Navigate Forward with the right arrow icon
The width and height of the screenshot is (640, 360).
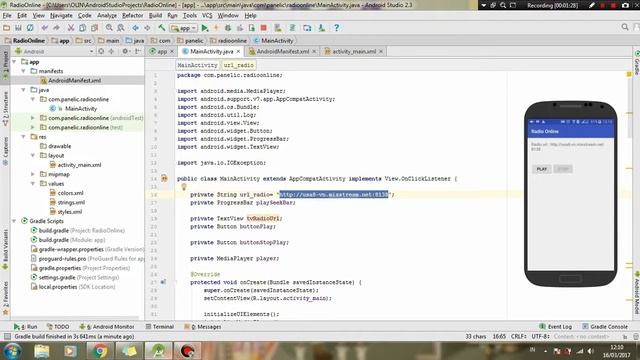147,28
